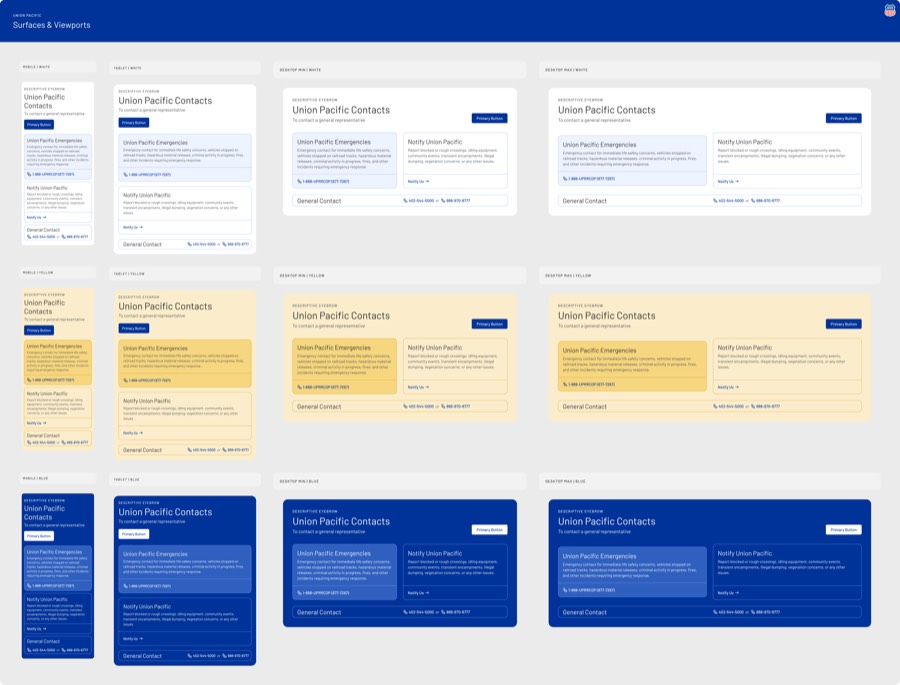Open Notify Us link in Desktop Min Blue frame
Screen dimensions: 900x685
pyautogui.click(x=418, y=593)
